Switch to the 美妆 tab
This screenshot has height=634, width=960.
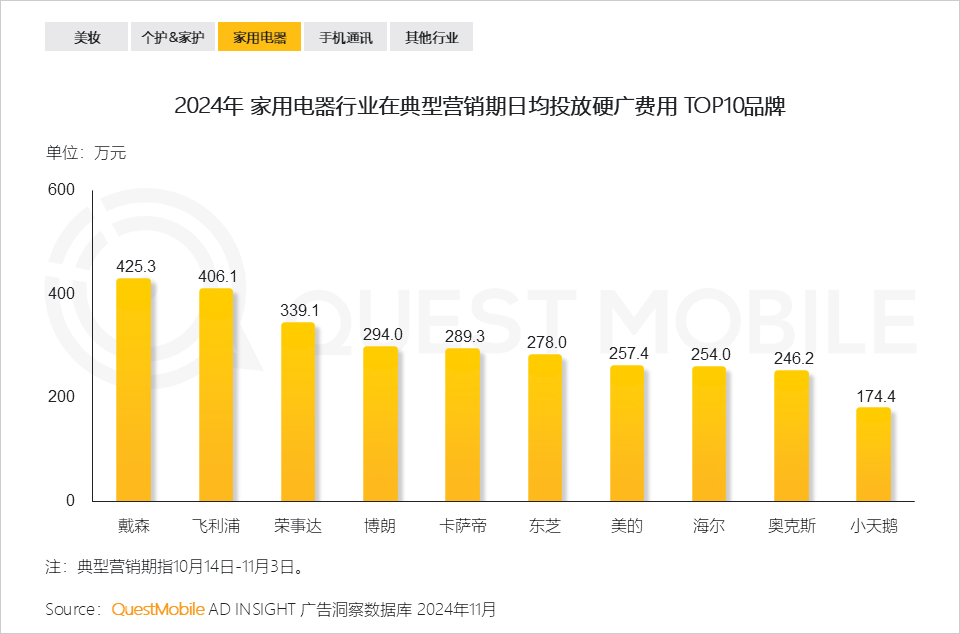[x=86, y=37]
